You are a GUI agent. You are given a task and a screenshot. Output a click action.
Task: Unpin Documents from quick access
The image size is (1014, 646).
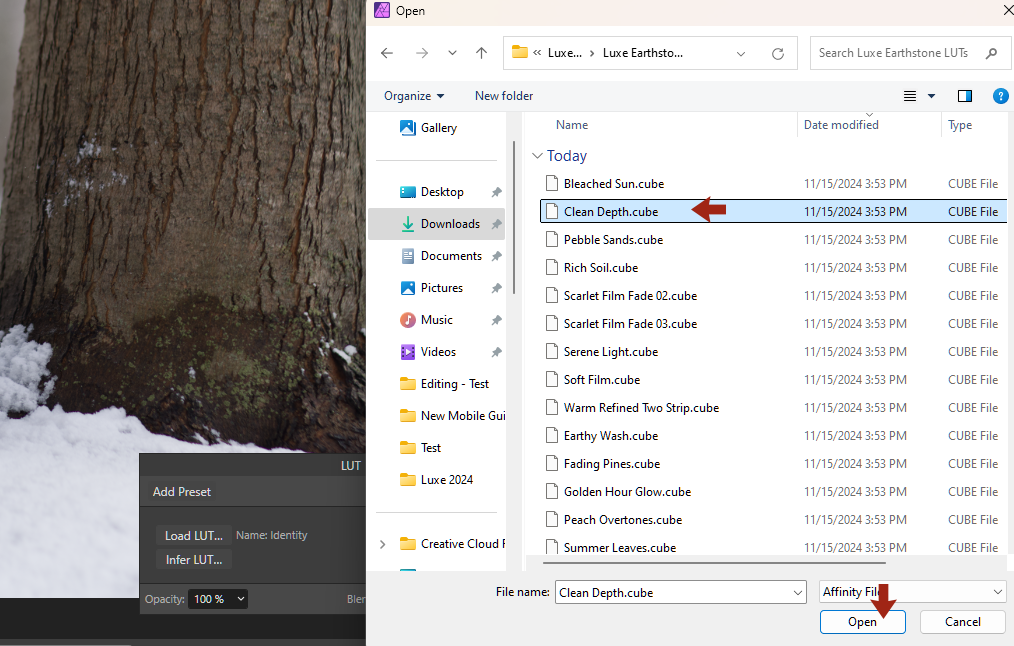(x=495, y=255)
